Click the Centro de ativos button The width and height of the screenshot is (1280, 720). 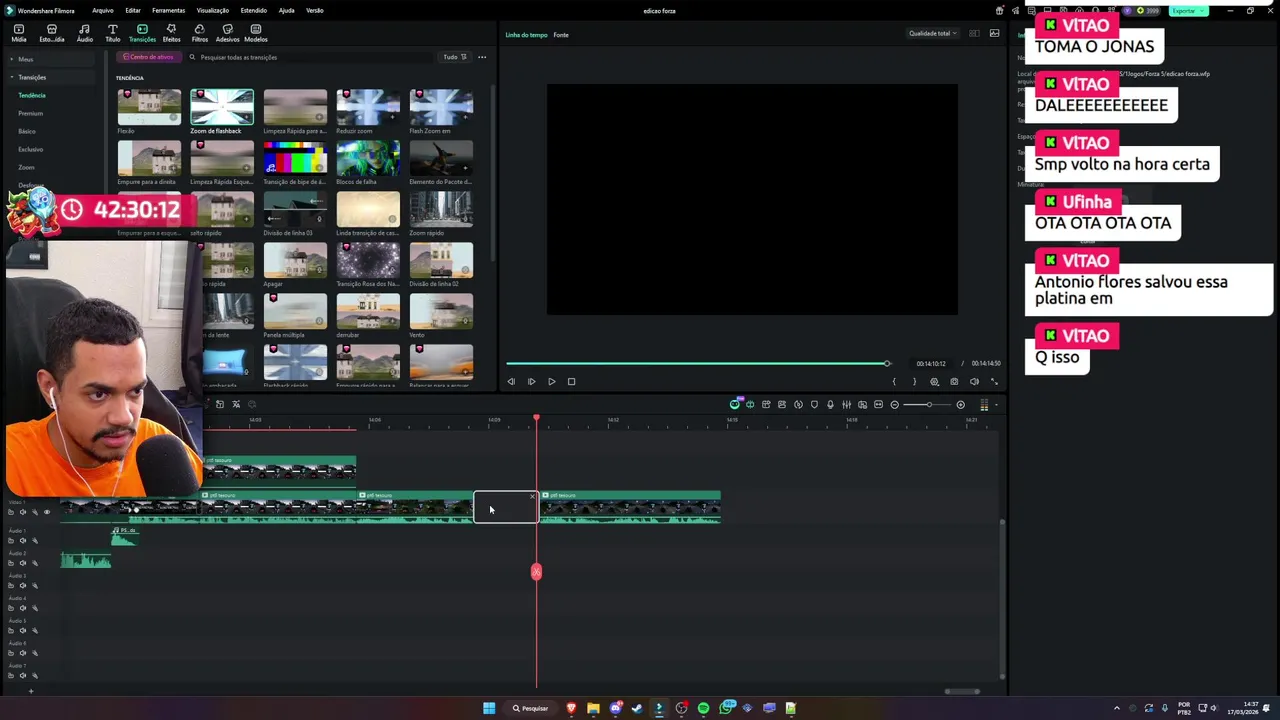148,57
